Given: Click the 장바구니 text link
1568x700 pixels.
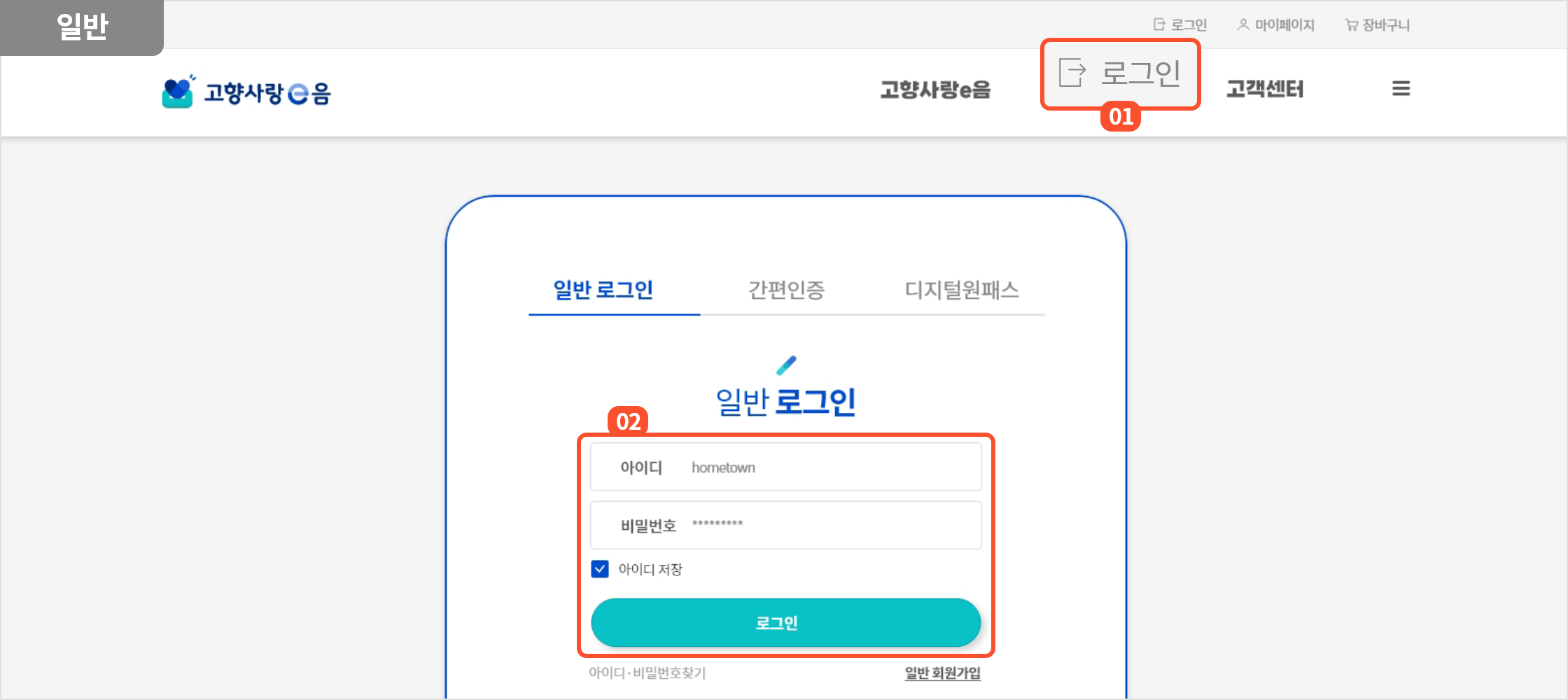Looking at the screenshot, I should (x=1386, y=25).
